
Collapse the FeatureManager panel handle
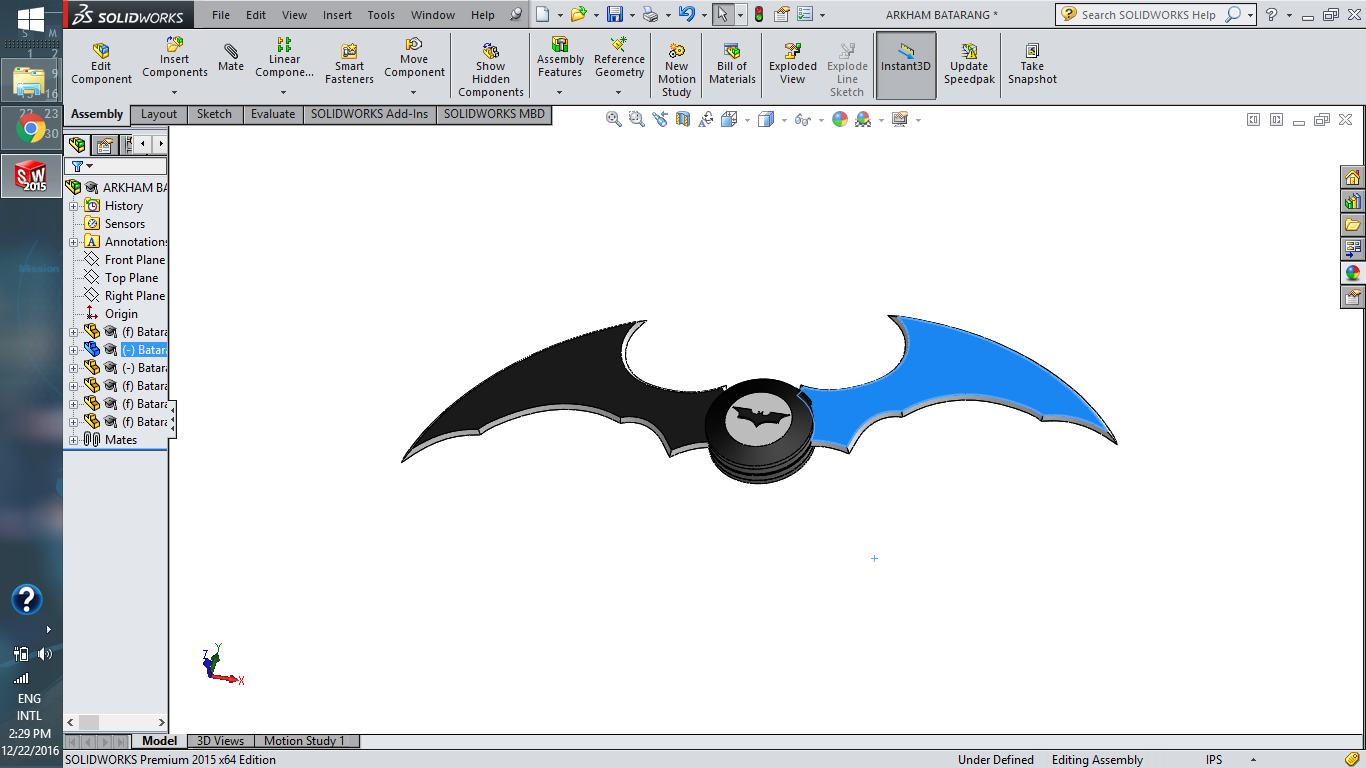173,418
